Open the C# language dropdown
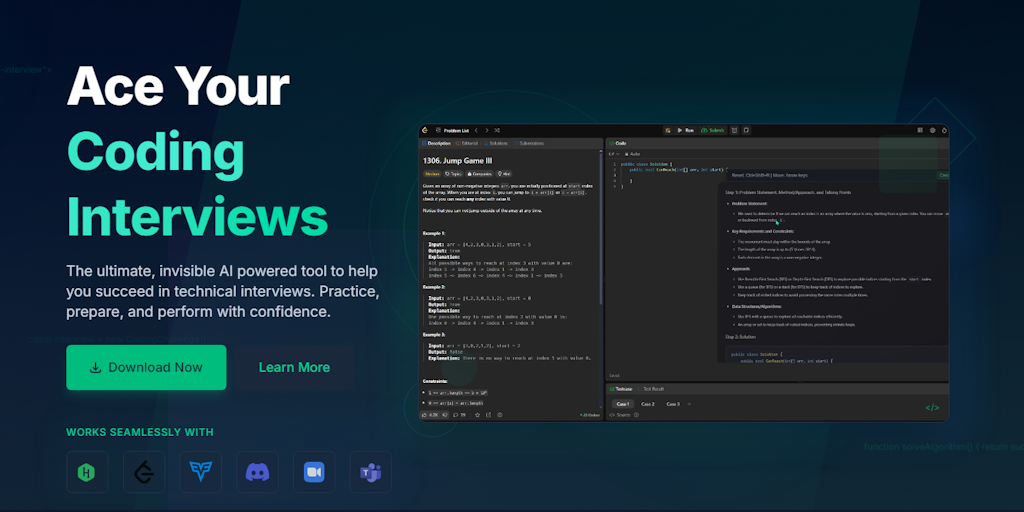Screen dimensions: 1024x512 (x=614, y=154)
